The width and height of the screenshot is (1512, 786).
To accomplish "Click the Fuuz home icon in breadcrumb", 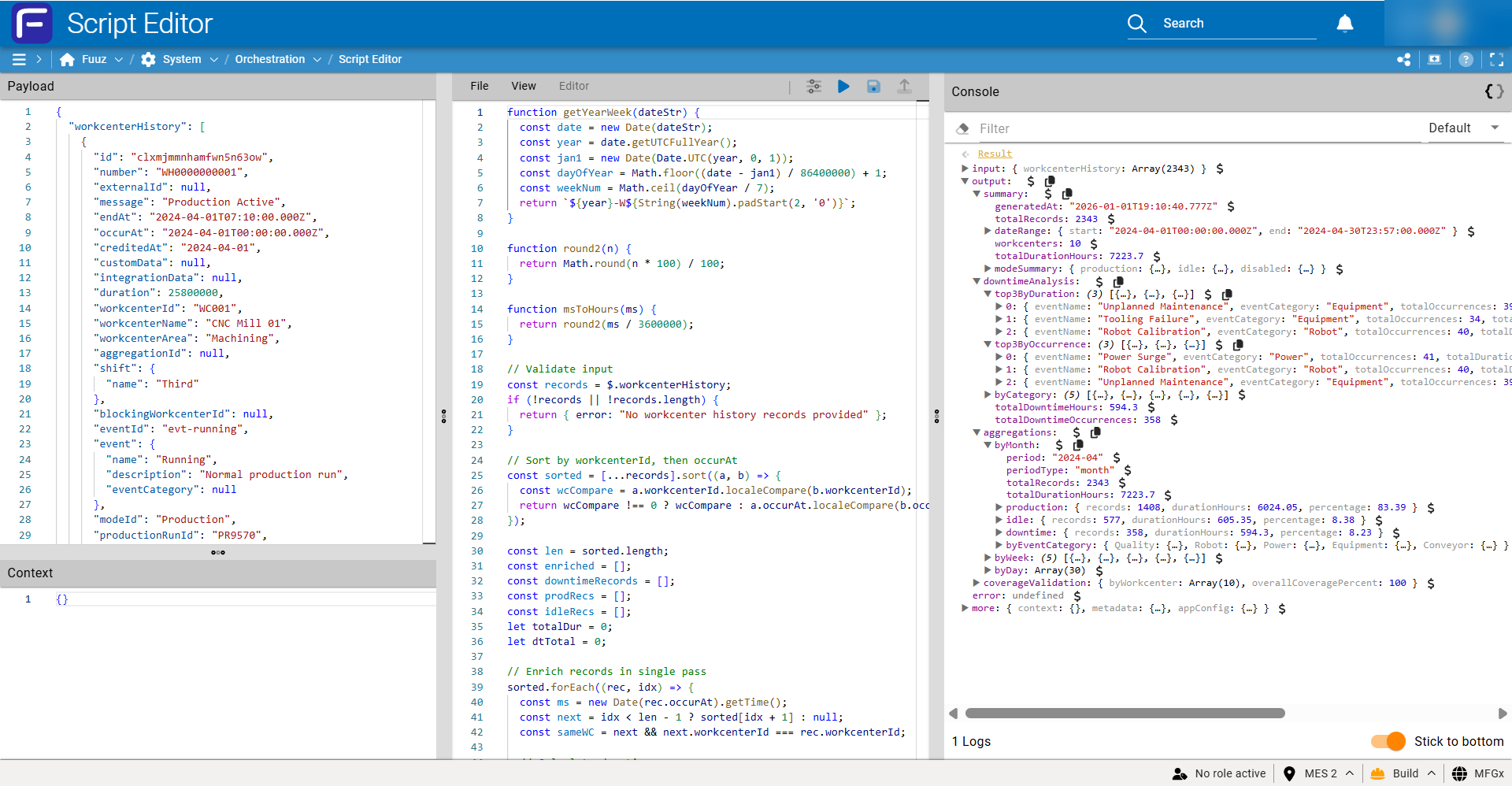I will tap(67, 59).
